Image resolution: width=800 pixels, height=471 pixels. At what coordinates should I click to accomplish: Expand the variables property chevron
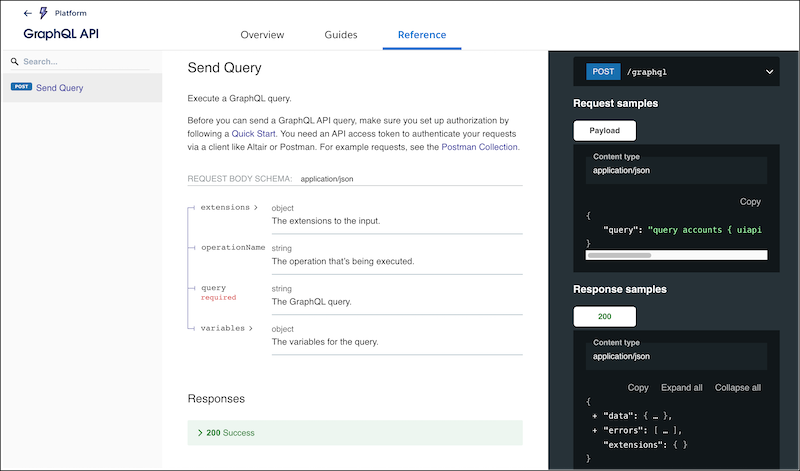click(251, 328)
